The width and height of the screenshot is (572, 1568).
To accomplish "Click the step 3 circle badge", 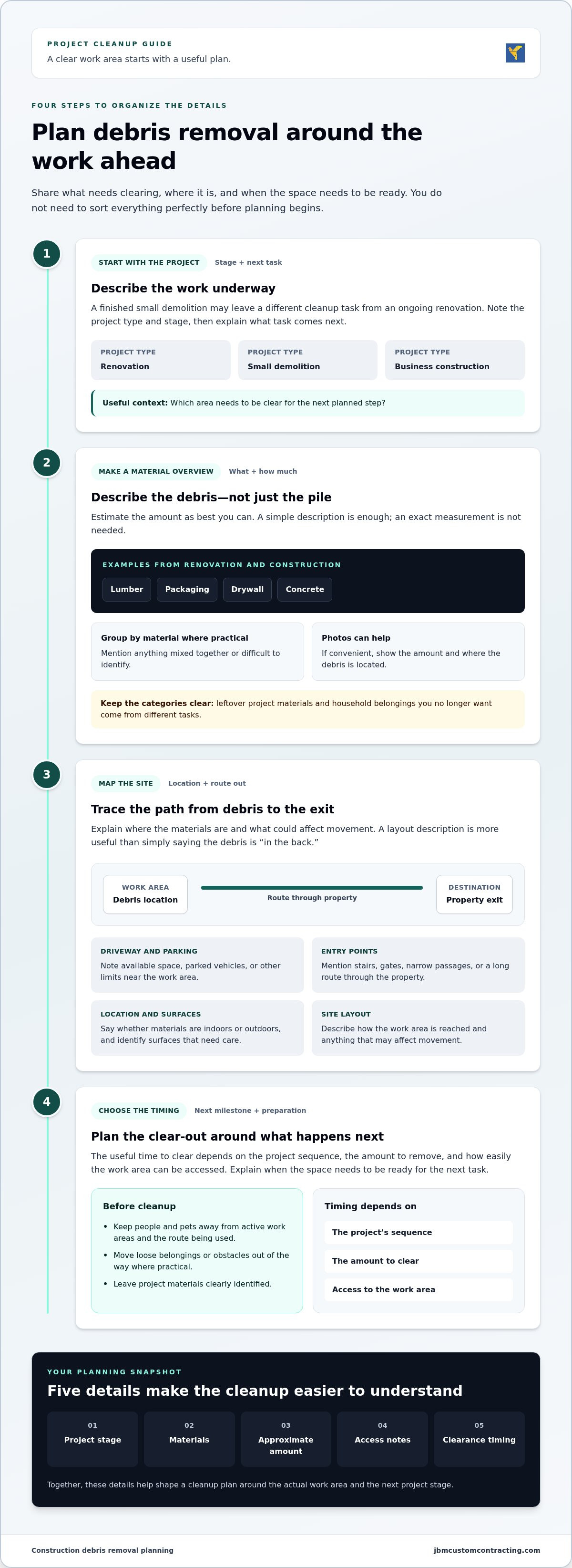I will pyautogui.click(x=47, y=774).
